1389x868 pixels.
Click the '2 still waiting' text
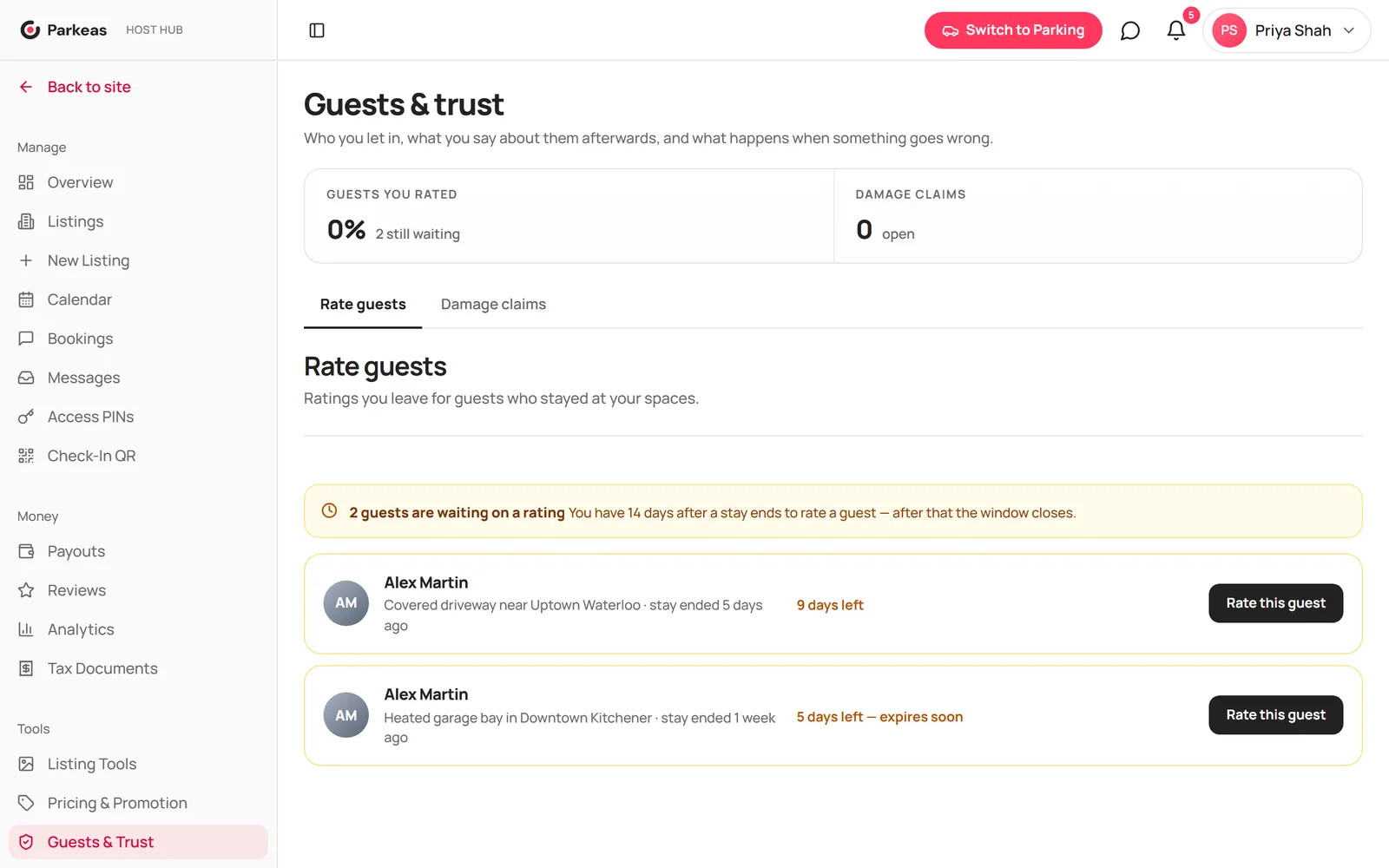click(x=418, y=234)
